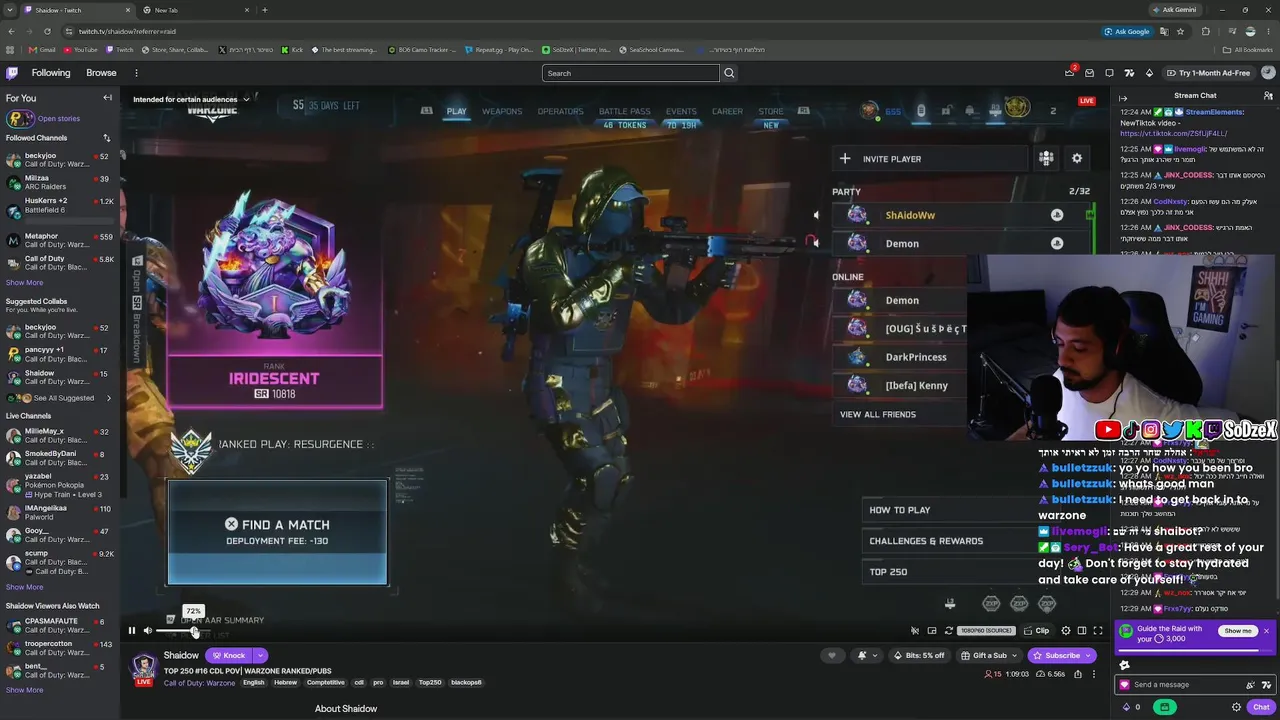This screenshot has width=1280, height=720.
Task: Expand the 'Intended for certain audiences' label
Action: point(191,99)
